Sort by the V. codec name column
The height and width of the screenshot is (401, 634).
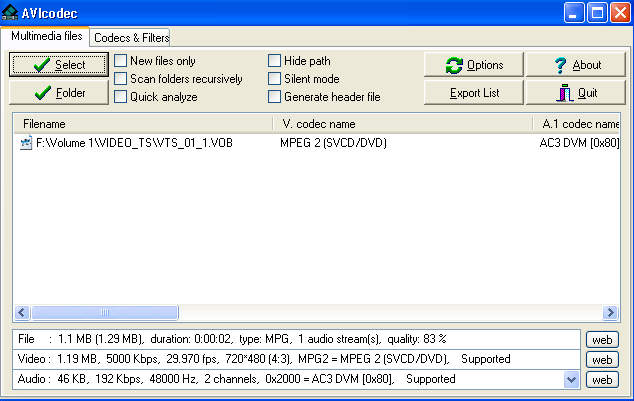(403, 124)
